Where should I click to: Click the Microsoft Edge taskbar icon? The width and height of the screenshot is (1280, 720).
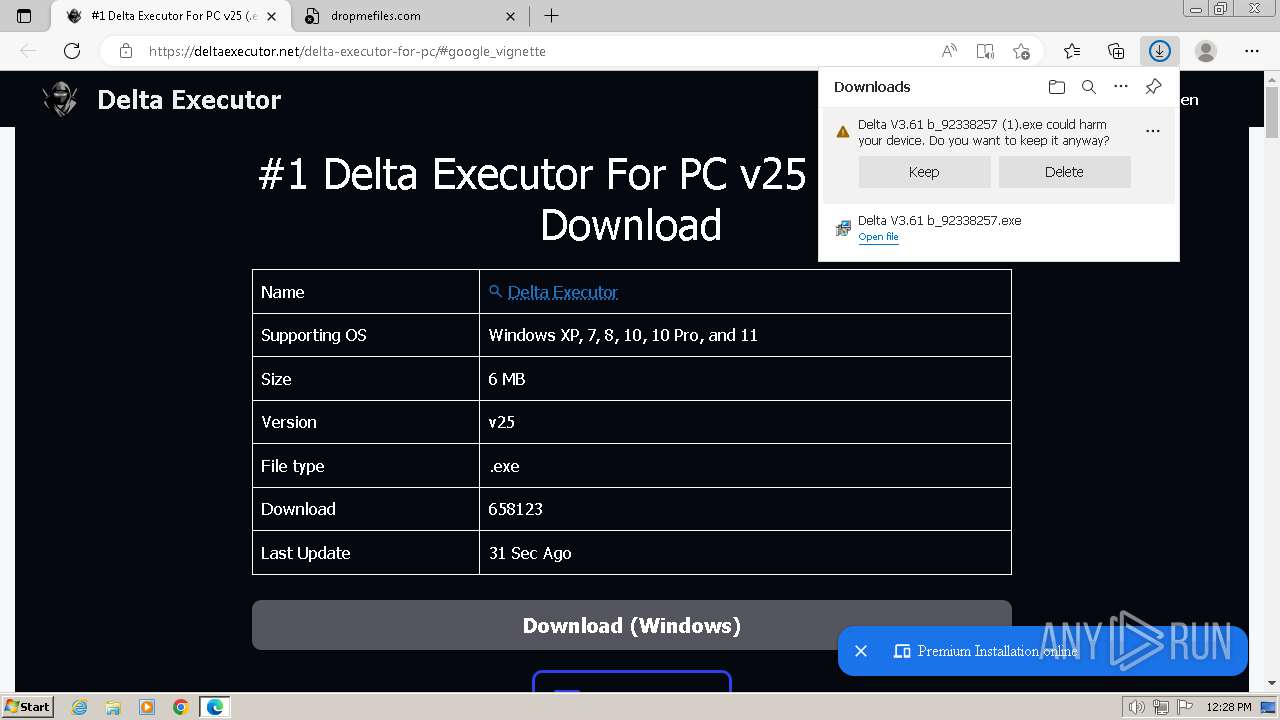tap(215, 707)
